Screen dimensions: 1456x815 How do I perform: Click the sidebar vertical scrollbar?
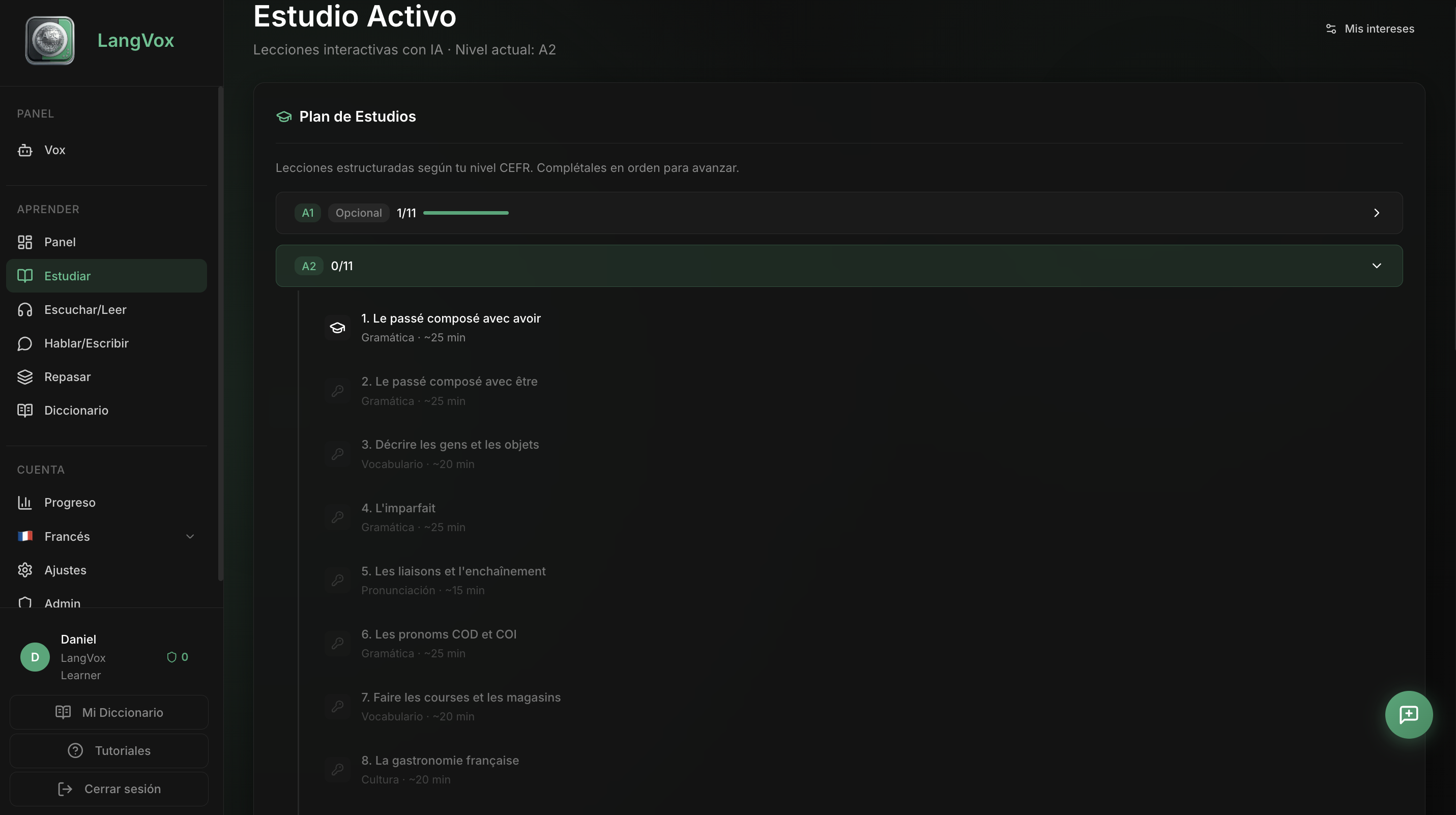(220, 333)
